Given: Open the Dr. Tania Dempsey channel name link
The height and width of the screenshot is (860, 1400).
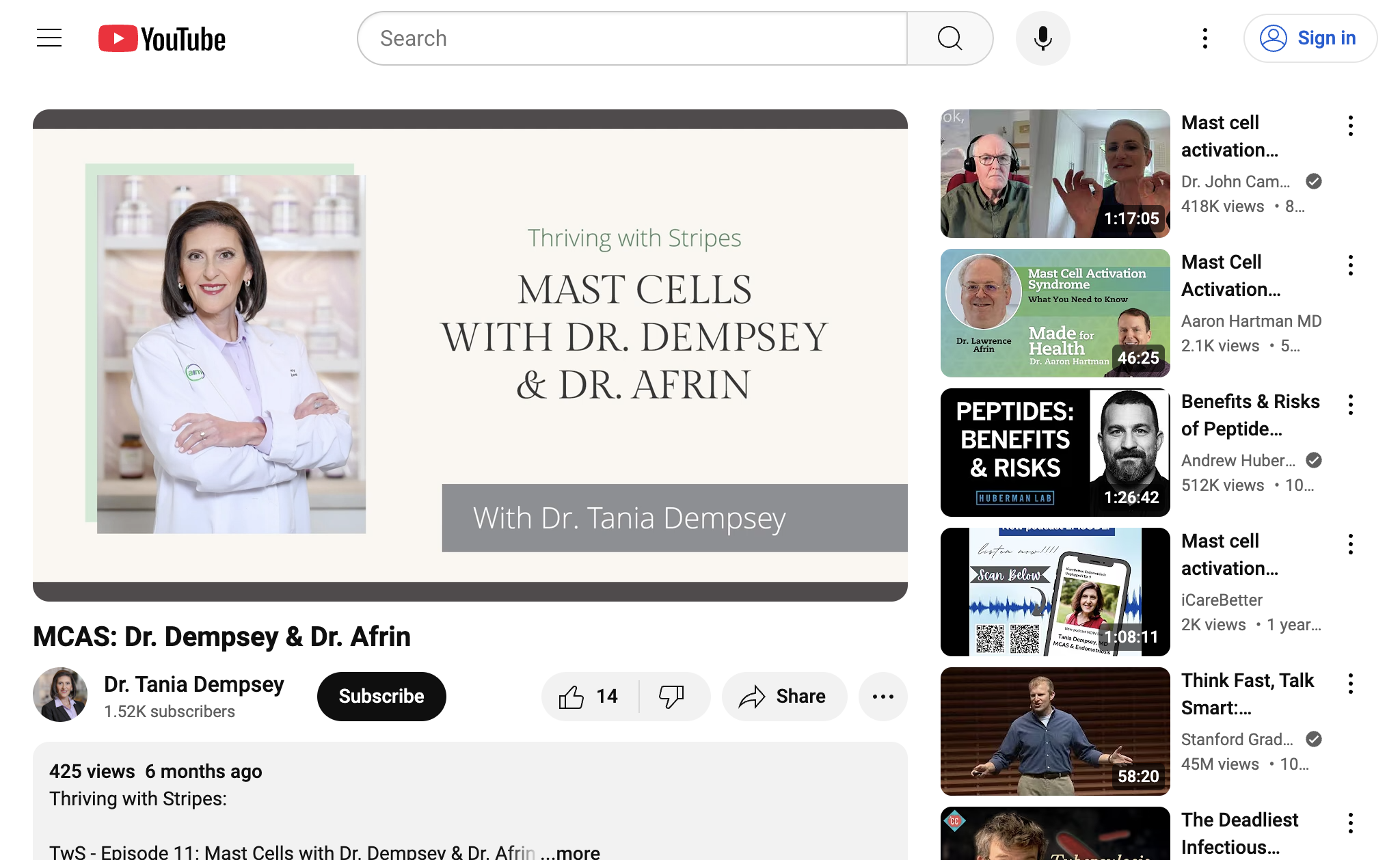Looking at the screenshot, I should point(194,684).
